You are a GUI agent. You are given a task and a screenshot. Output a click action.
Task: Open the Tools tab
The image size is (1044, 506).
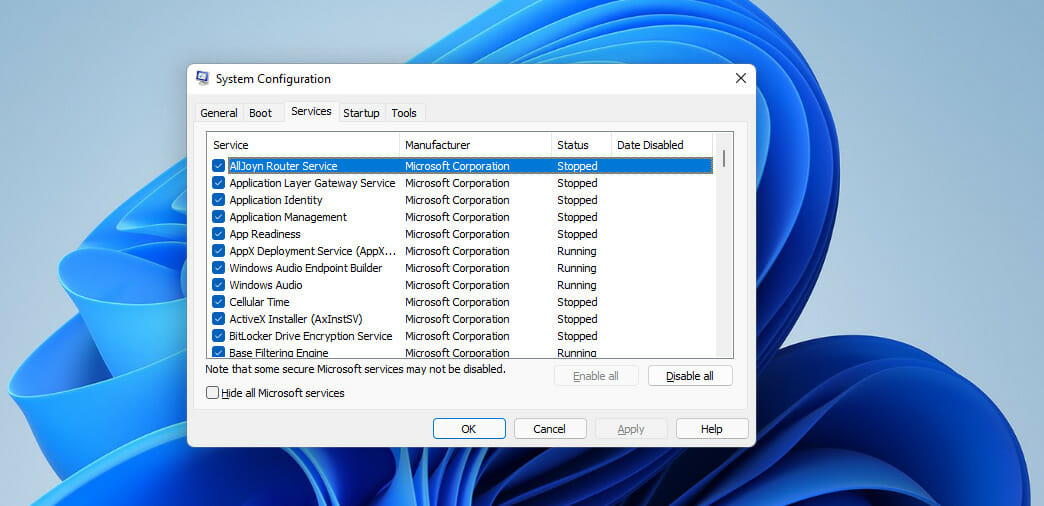tap(404, 113)
